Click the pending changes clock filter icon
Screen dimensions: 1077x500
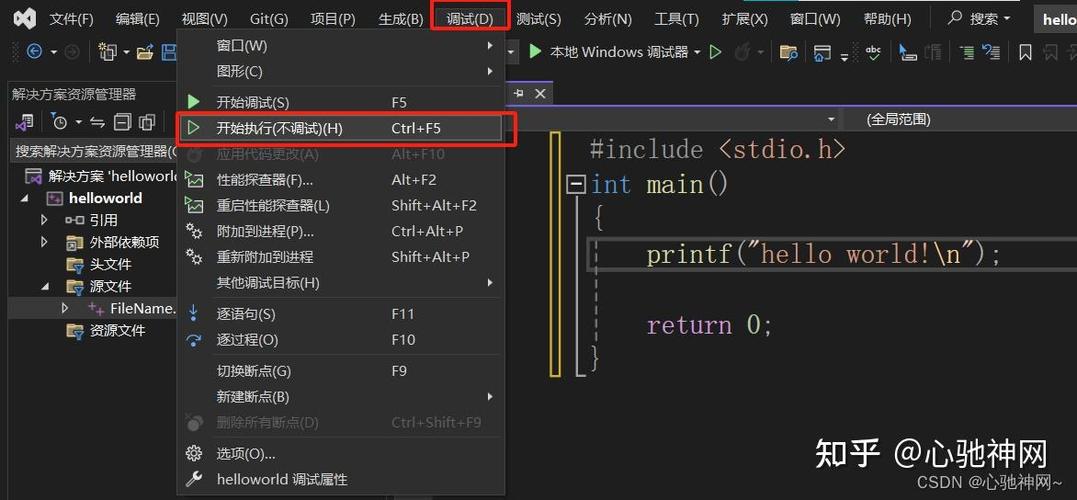pos(60,122)
